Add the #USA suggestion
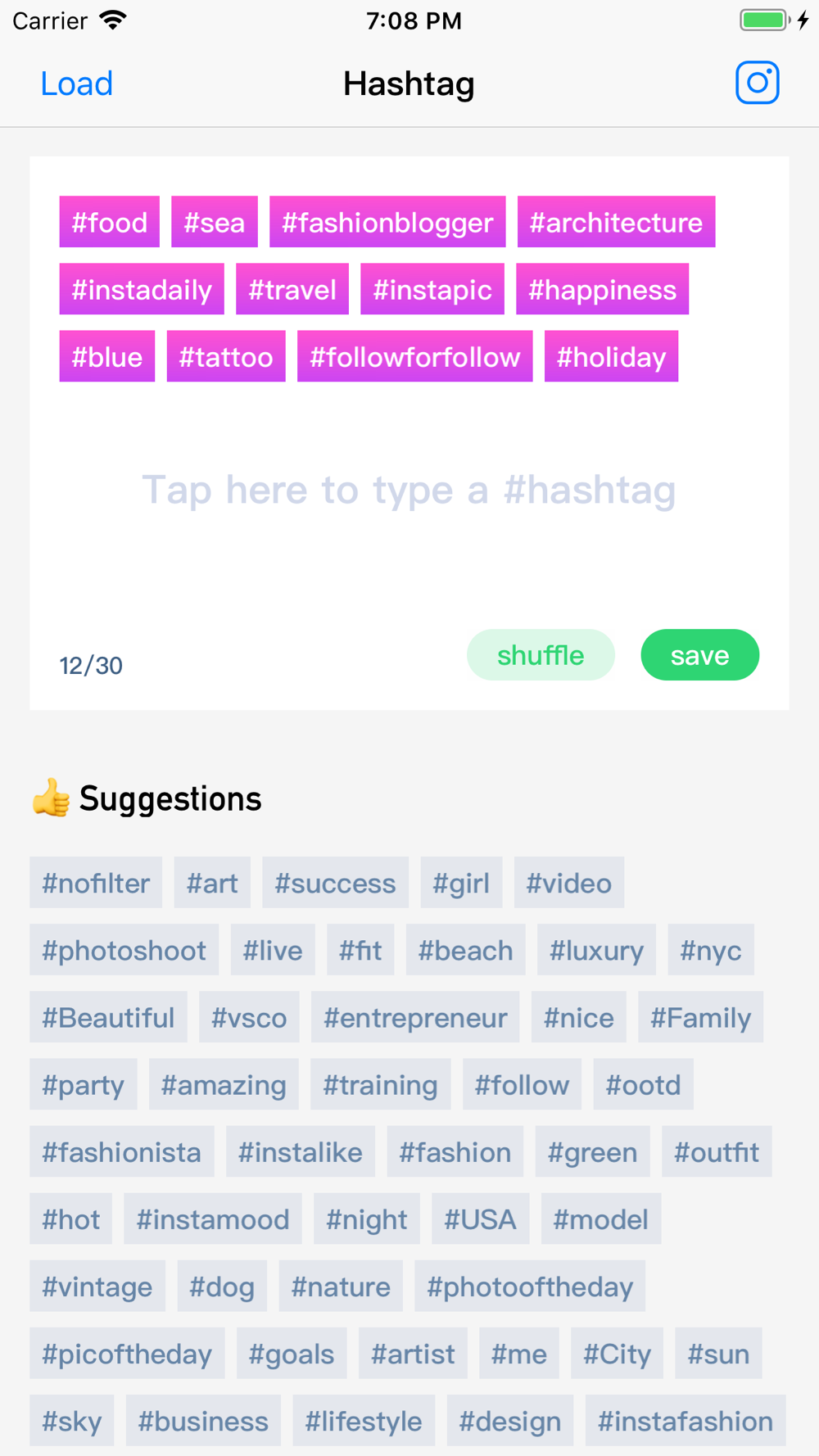 (480, 1219)
